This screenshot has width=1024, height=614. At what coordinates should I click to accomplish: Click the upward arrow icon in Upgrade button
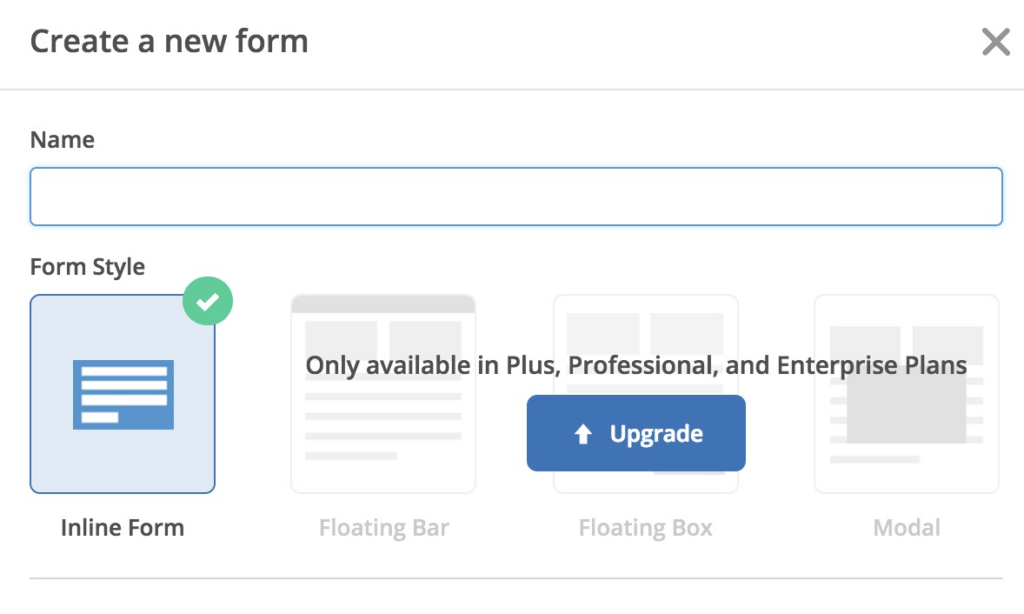pyautogui.click(x=583, y=434)
